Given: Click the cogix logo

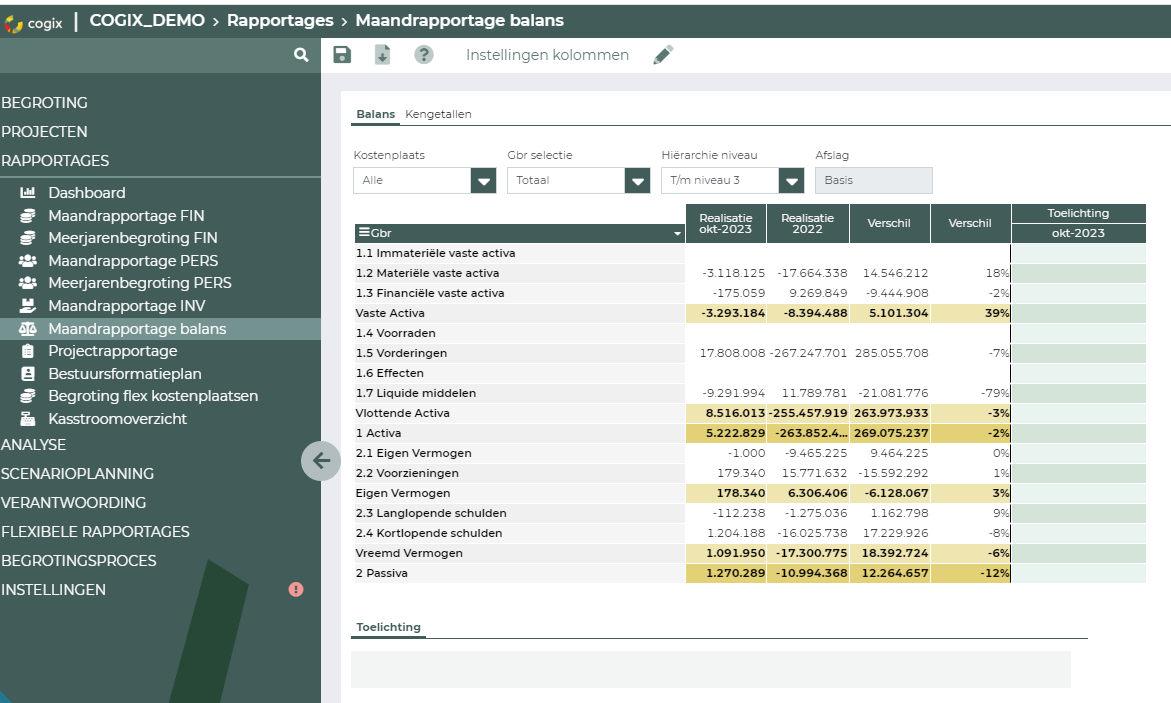Looking at the screenshot, I should (35, 21).
